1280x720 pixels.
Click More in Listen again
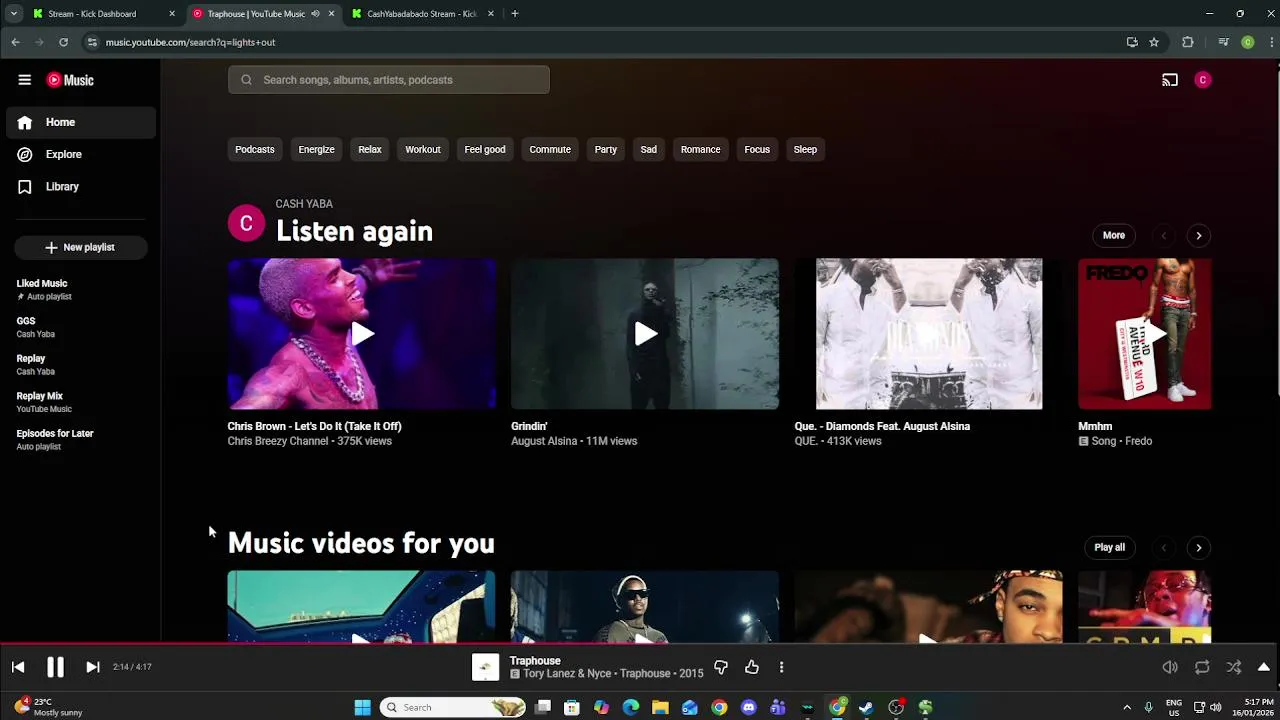point(1114,235)
